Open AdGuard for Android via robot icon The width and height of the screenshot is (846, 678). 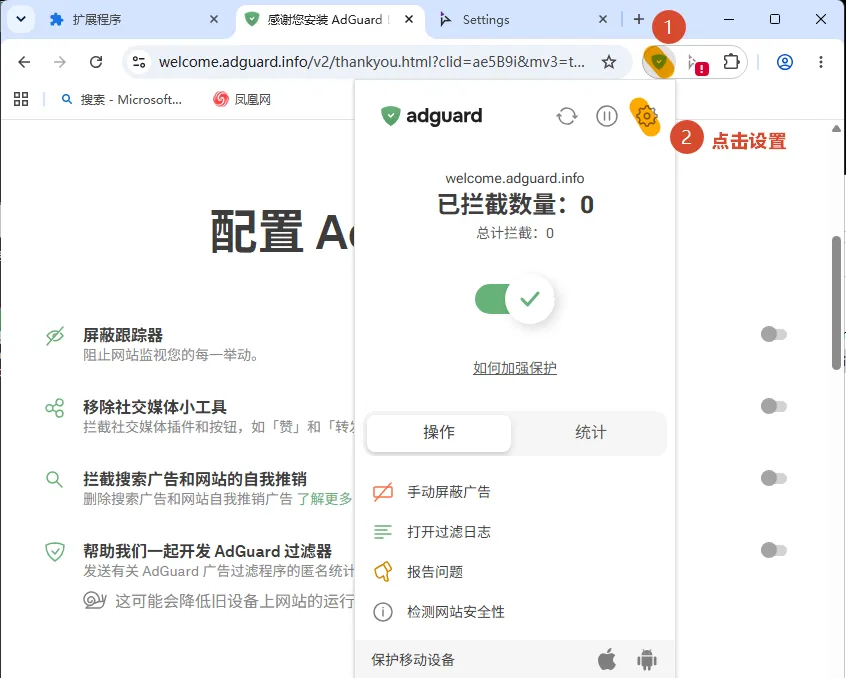[646, 660]
